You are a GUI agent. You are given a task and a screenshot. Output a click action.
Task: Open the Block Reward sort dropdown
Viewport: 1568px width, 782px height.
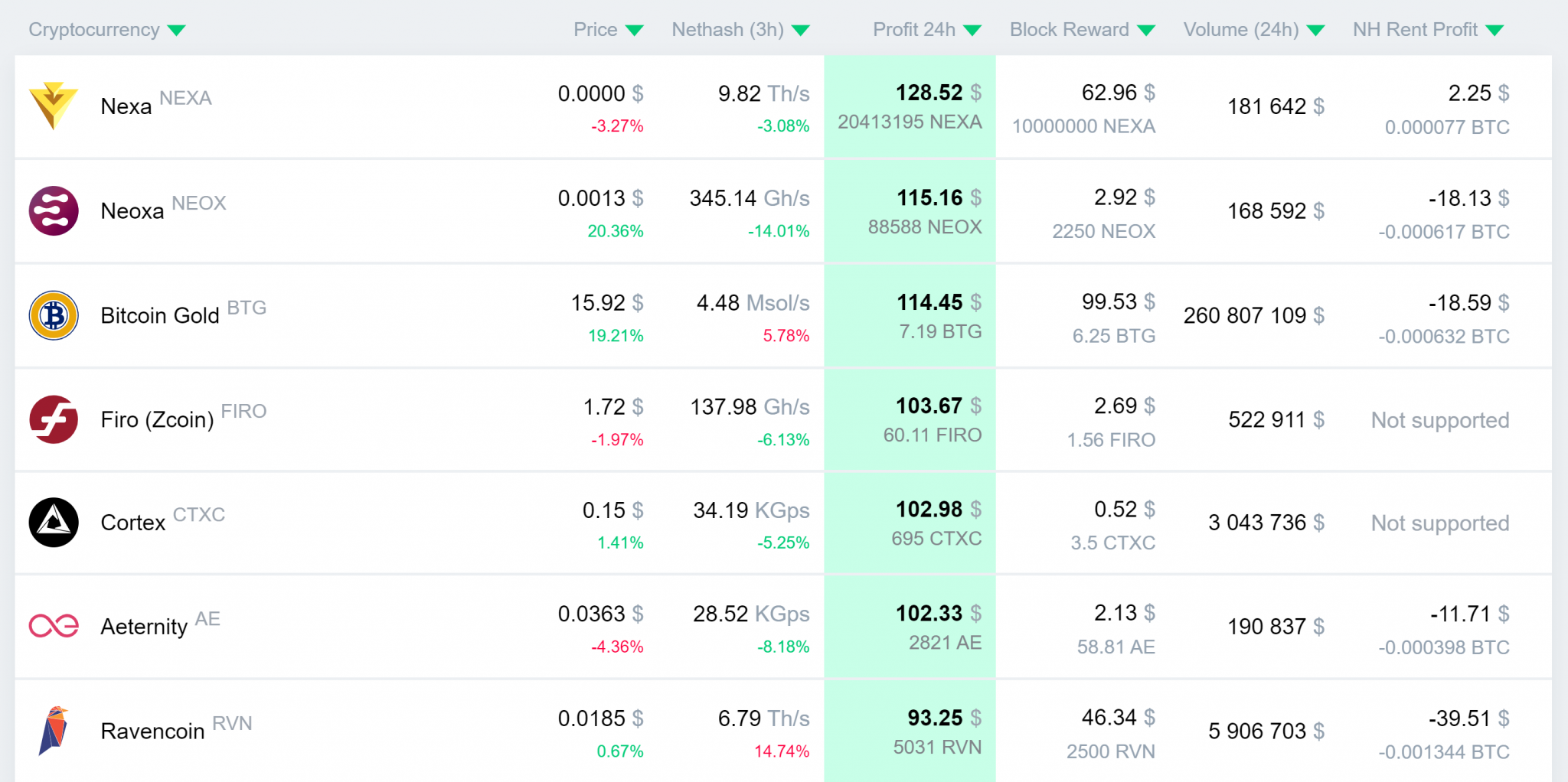[1148, 30]
